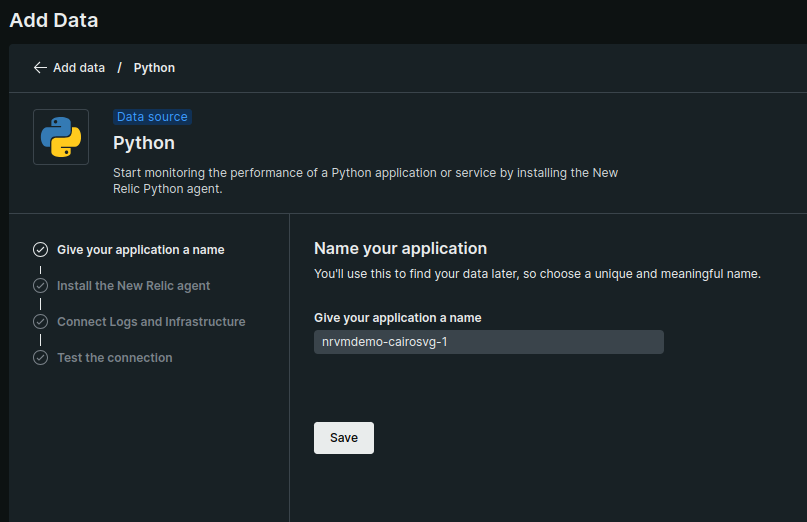Image resolution: width=807 pixels, height=522 pixels.
Task: Click the checkmark icon for Test the connection
Action: point(41,358)
